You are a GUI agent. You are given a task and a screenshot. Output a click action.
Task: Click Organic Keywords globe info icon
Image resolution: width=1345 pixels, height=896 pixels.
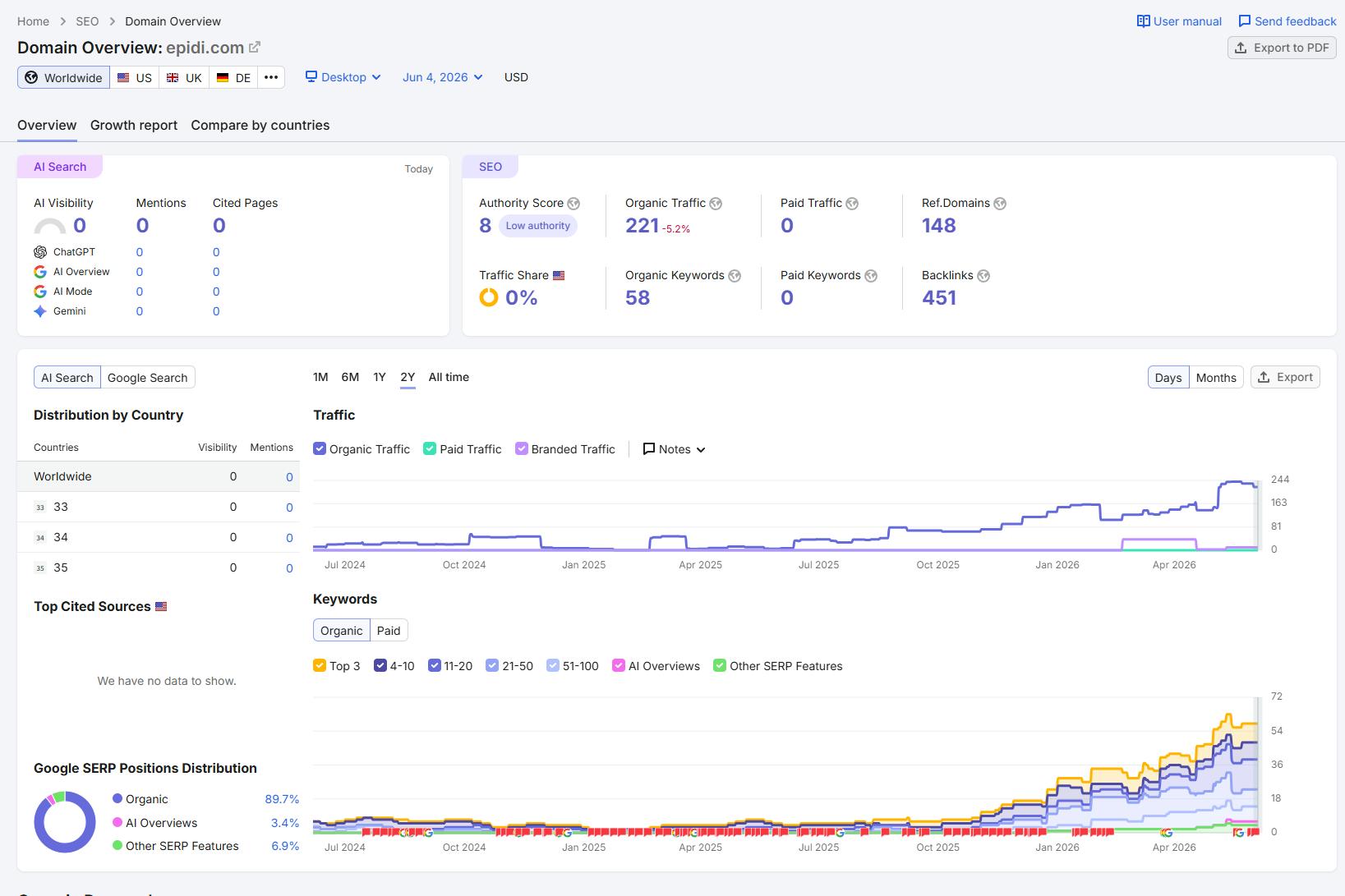(x=735, y=276)
